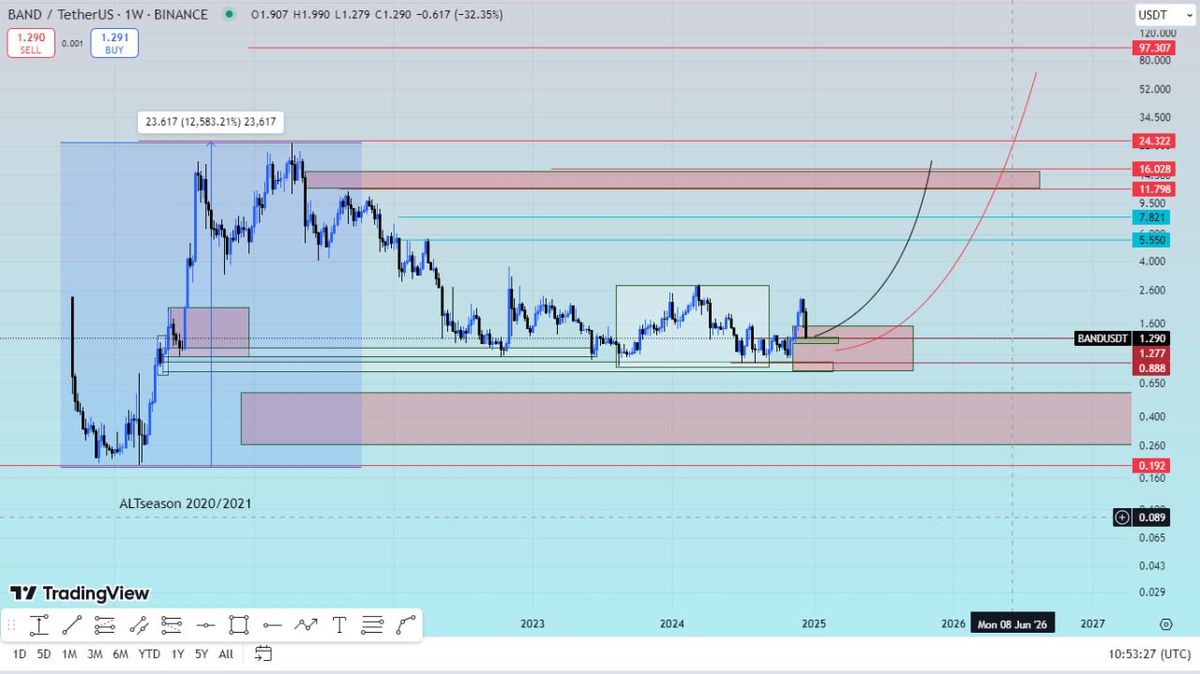Viewport: 1200px width, 674px height.
Task: Set range to 5D
Action: 44,654
